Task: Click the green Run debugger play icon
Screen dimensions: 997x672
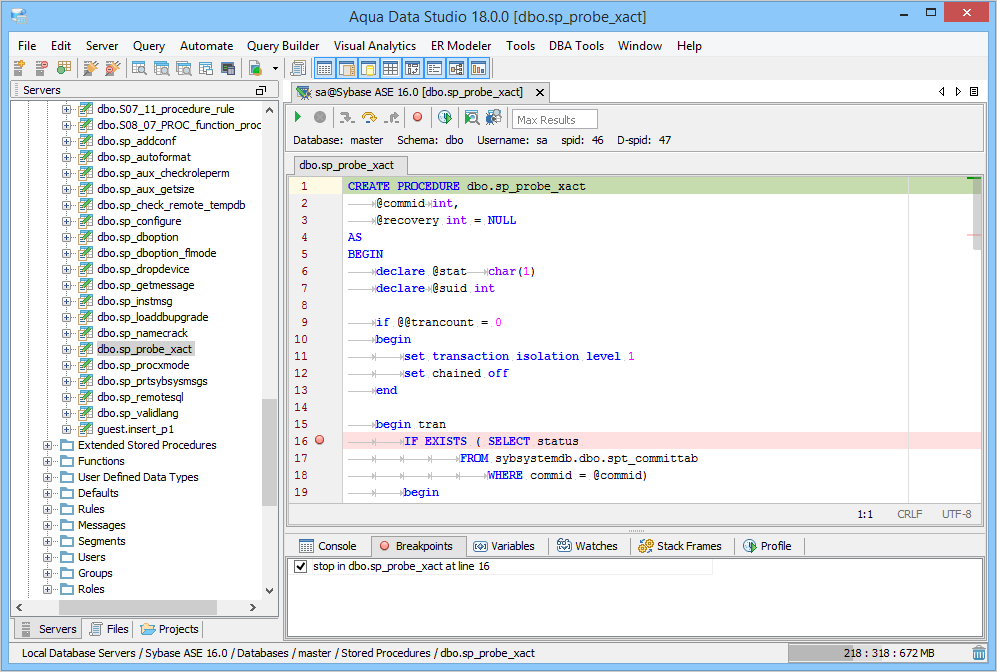Action: tap(298, 118)
